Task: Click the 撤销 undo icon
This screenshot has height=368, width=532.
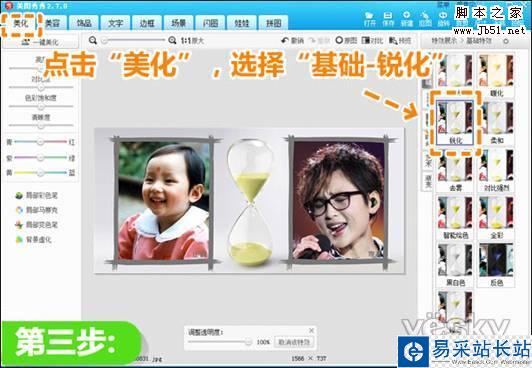Action: (x=292, y=40)
